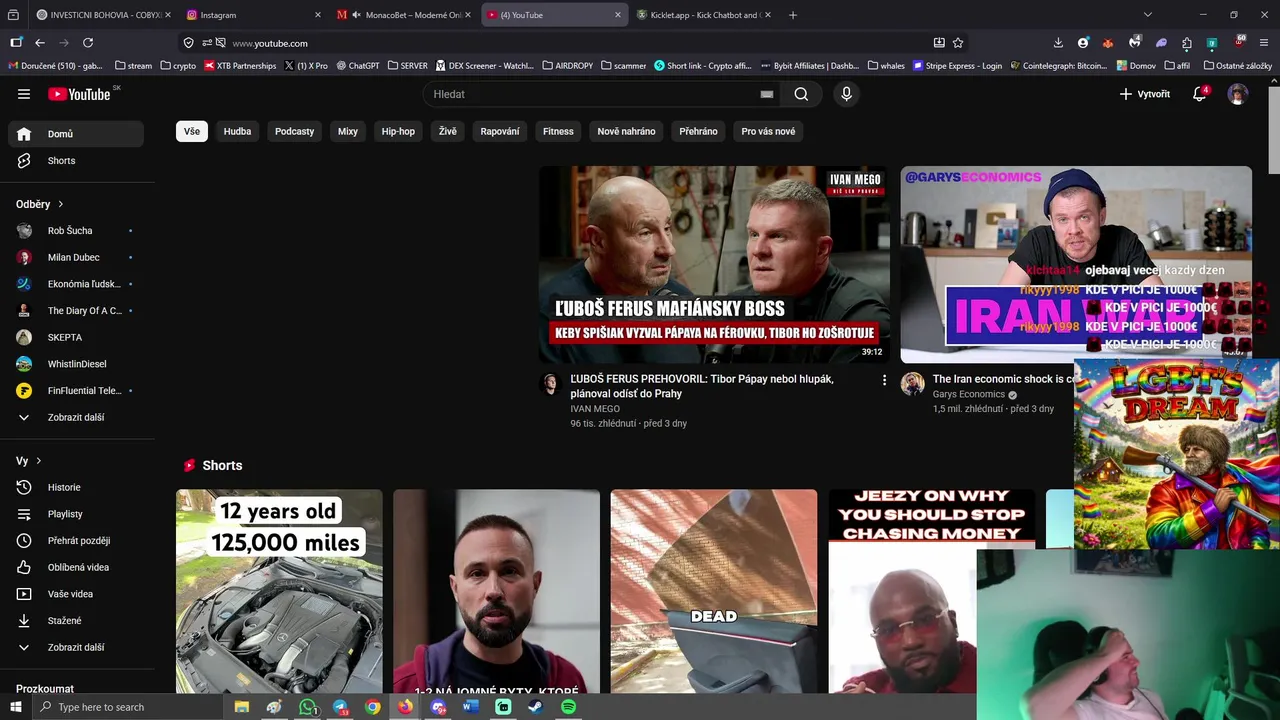This screenshot has height=720, width=1280.
Task: Expand Zobrazit další under subscriptions
Action: click(x=76, y=418)
